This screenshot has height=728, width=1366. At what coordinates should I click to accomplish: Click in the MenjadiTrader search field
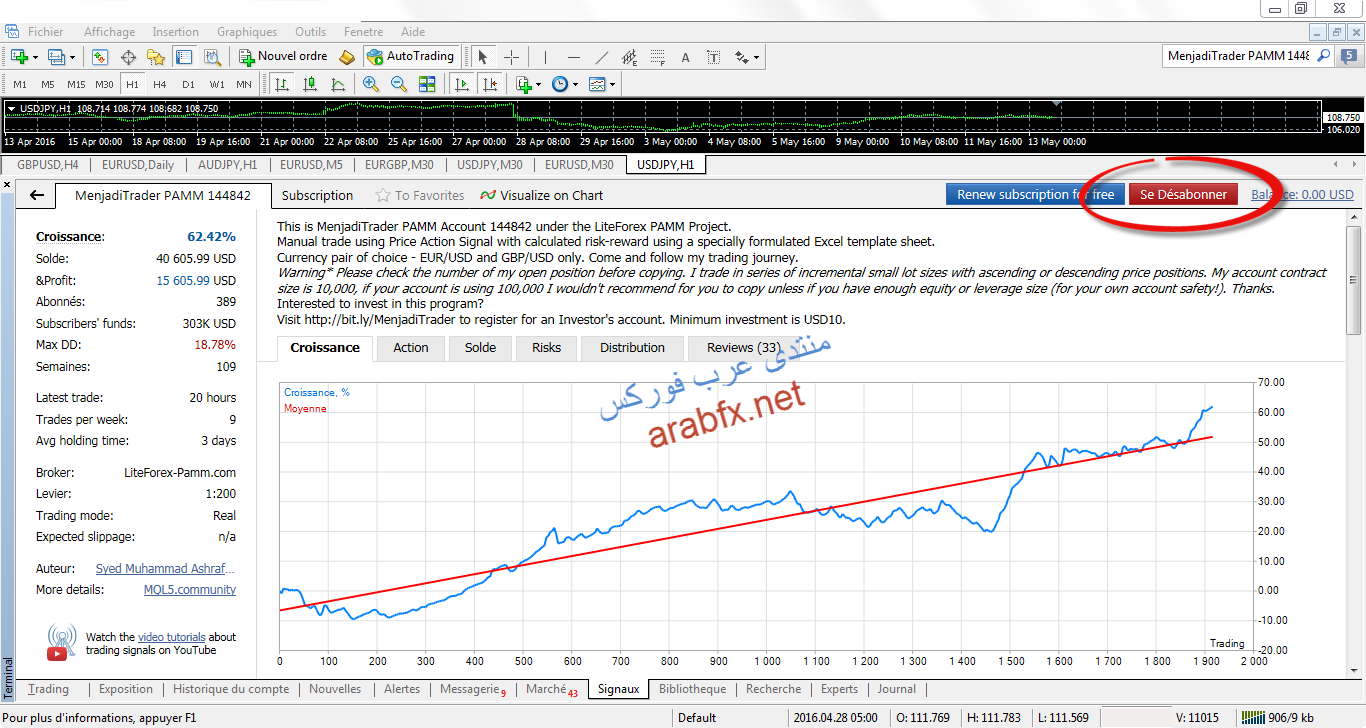(1238, 57)
